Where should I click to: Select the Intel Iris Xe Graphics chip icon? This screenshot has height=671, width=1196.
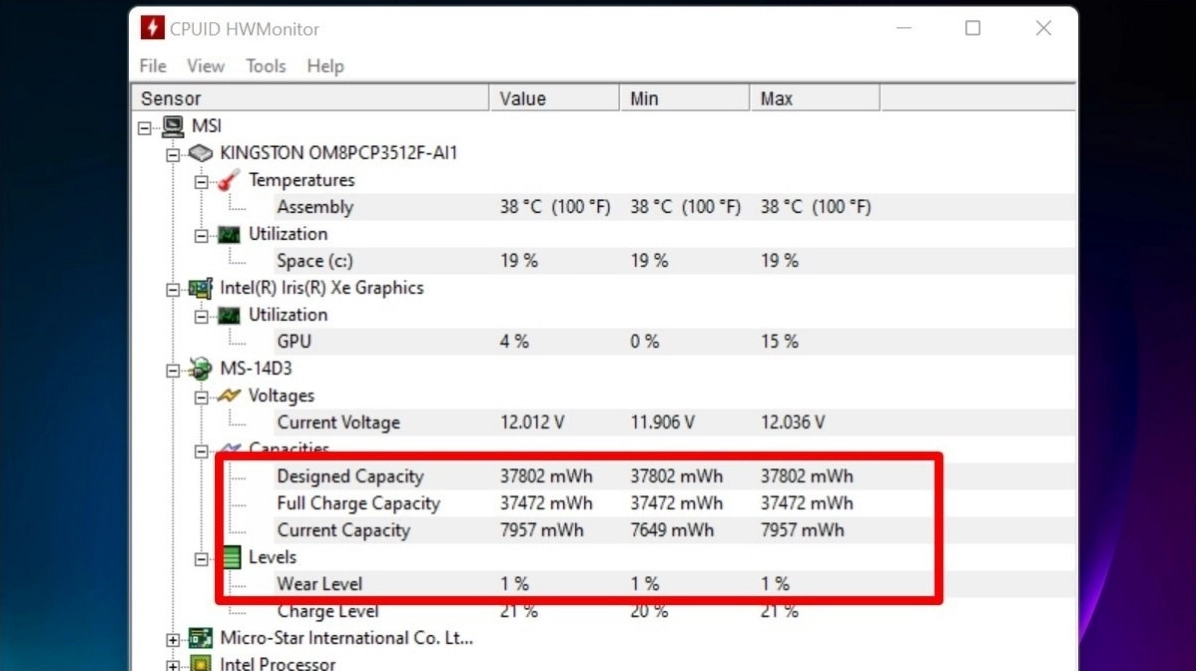pos(200,287)
